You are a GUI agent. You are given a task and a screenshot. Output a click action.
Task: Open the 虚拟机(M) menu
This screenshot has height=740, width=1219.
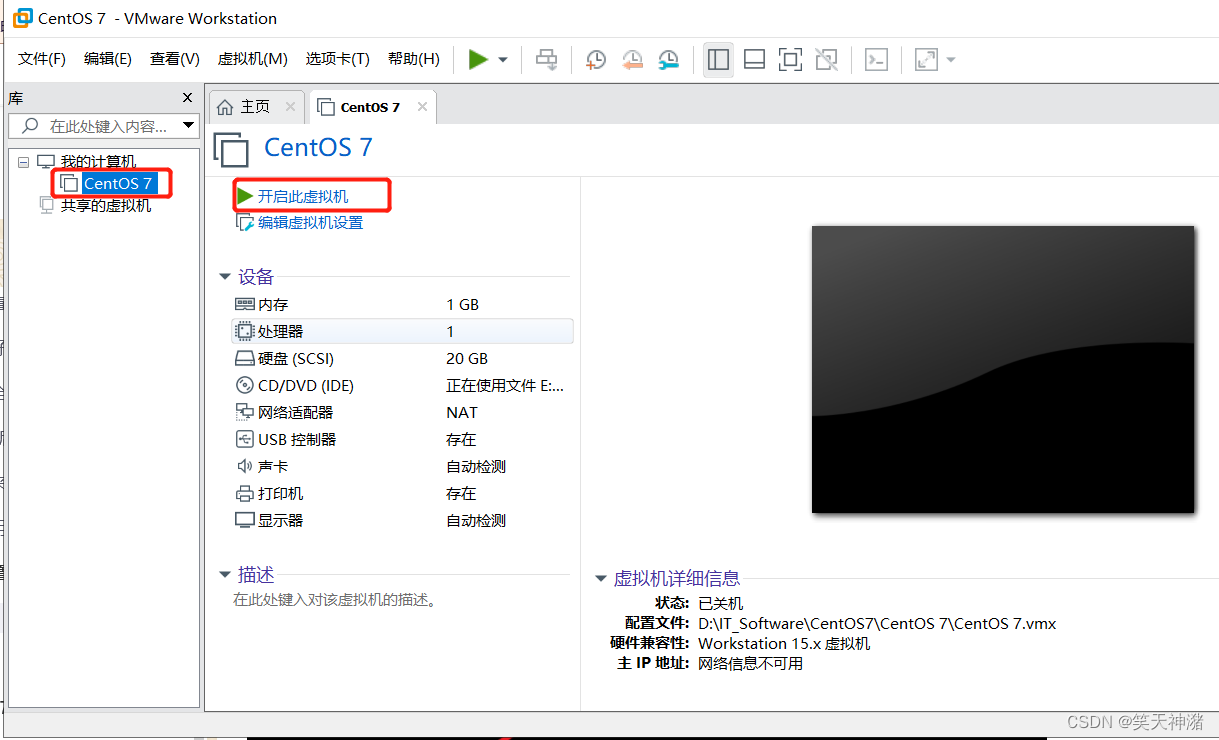(253, 59)
